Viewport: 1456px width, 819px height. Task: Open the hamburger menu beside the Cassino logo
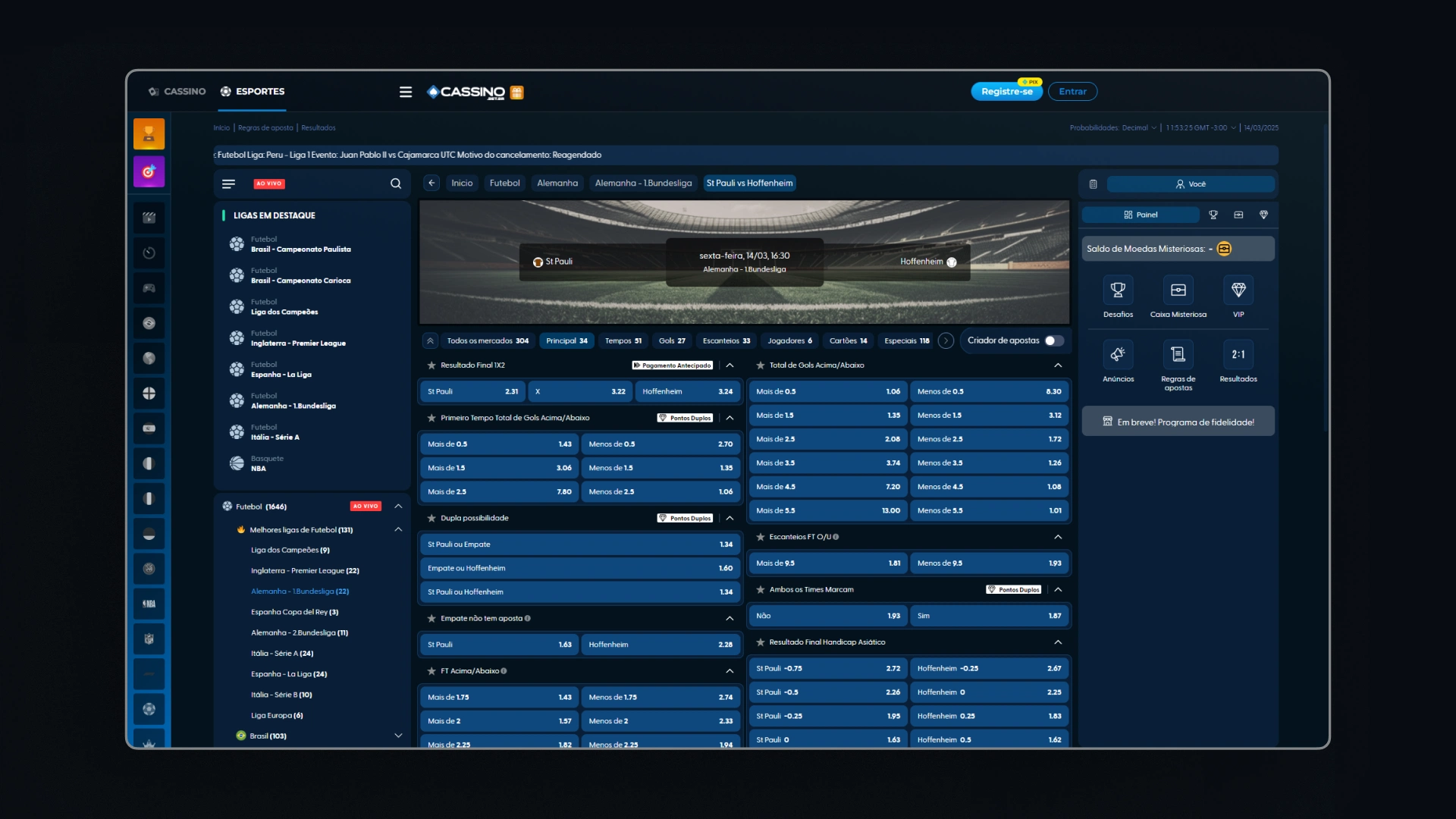[x=406, y=92]
